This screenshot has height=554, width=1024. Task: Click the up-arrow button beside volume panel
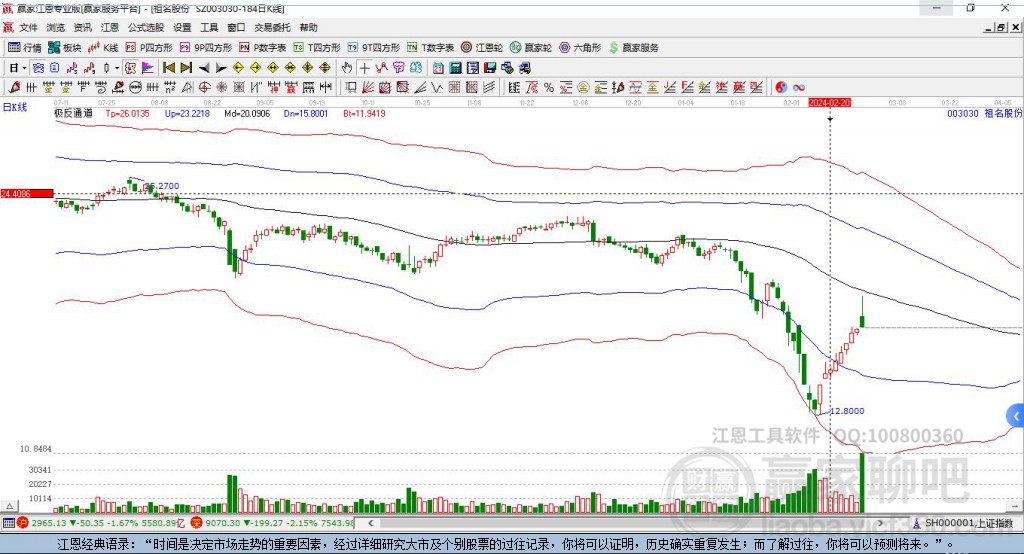[x=9, y=506]
